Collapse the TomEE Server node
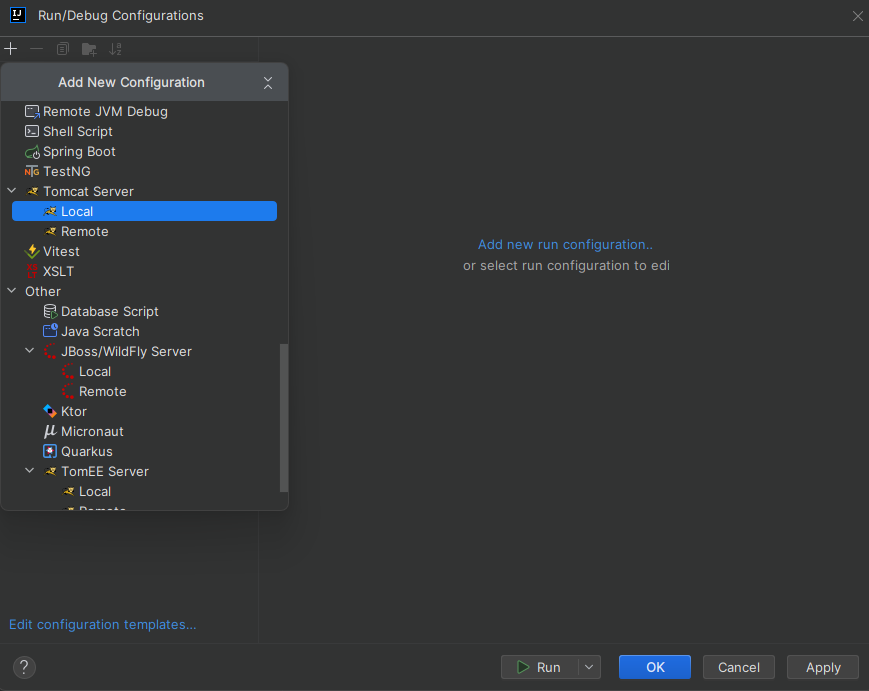Image resolution: width=869 pixels, height=691 pixels. click(x=30, y=470)
